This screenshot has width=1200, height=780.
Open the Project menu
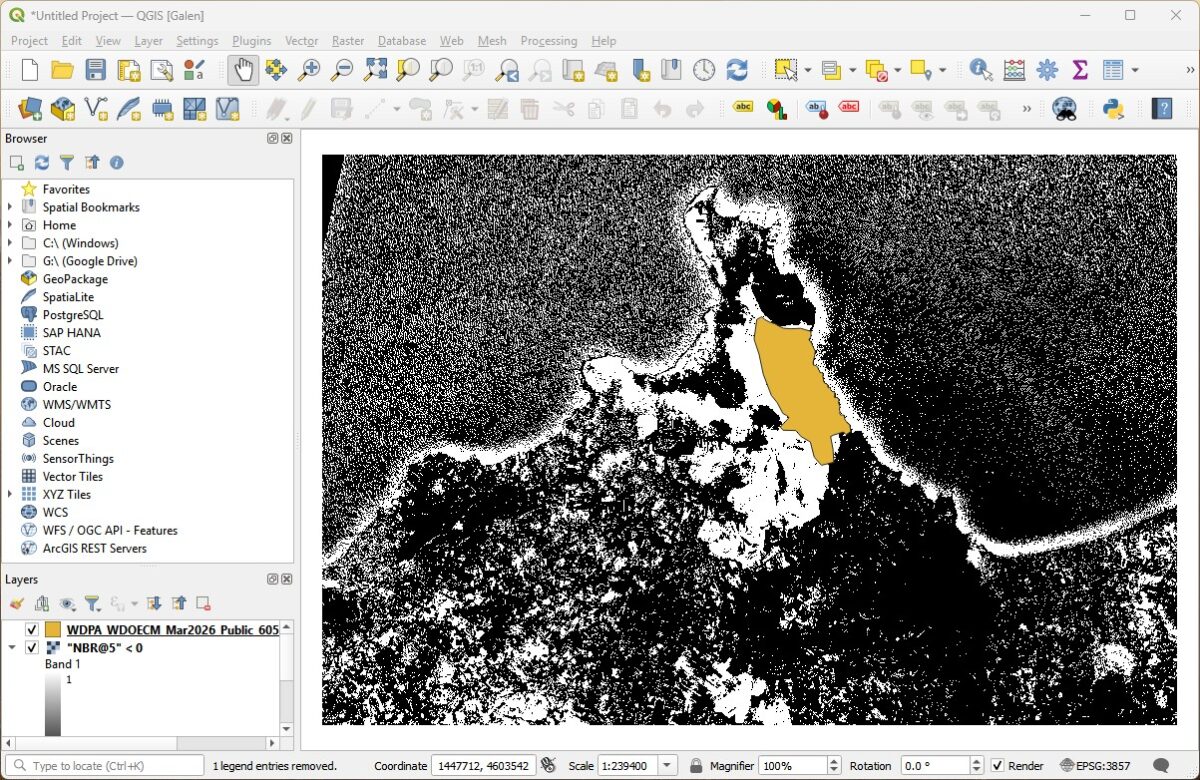pos(29,41)
